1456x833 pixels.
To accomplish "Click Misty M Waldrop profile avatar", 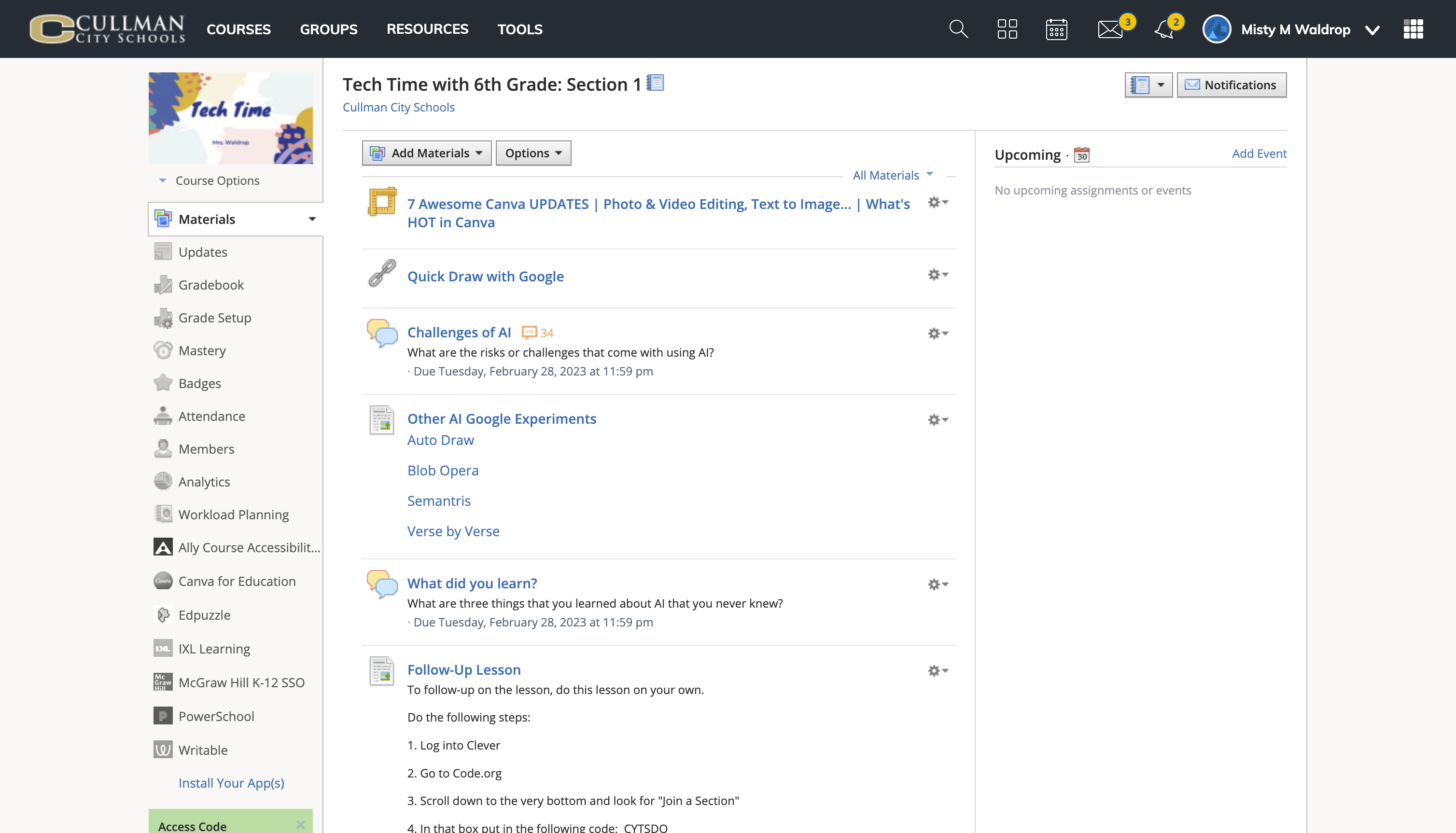I will click(1216, 28).
